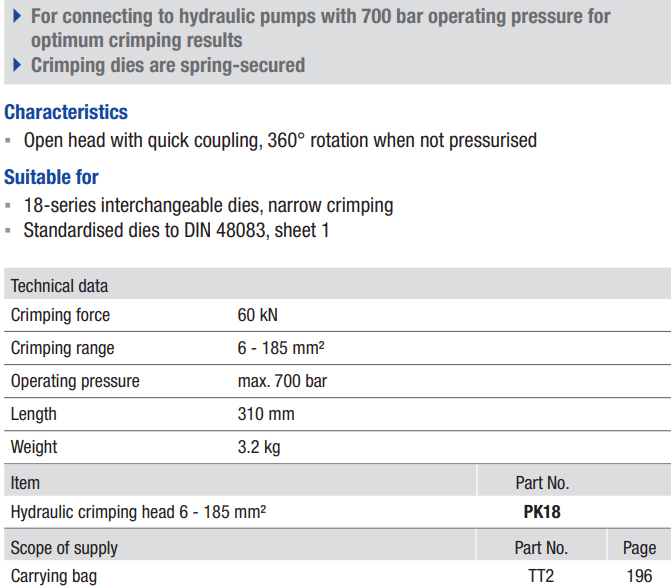Click the first blue arrow bullet about hydraulic pumps
Image resolution: width=671 pixels, height=587 pixels.
(x=17, y=16)
